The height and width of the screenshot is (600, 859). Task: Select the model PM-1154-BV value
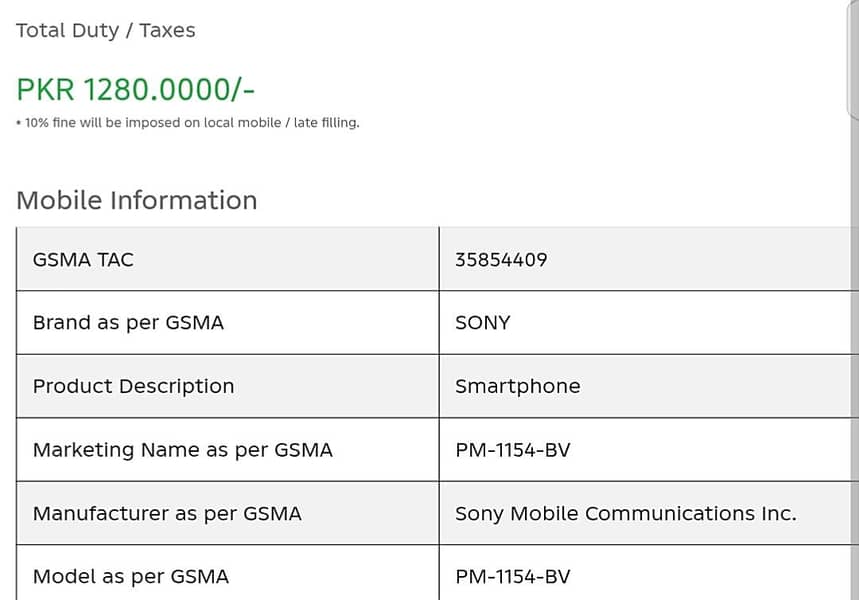click(x=513, y=577)
